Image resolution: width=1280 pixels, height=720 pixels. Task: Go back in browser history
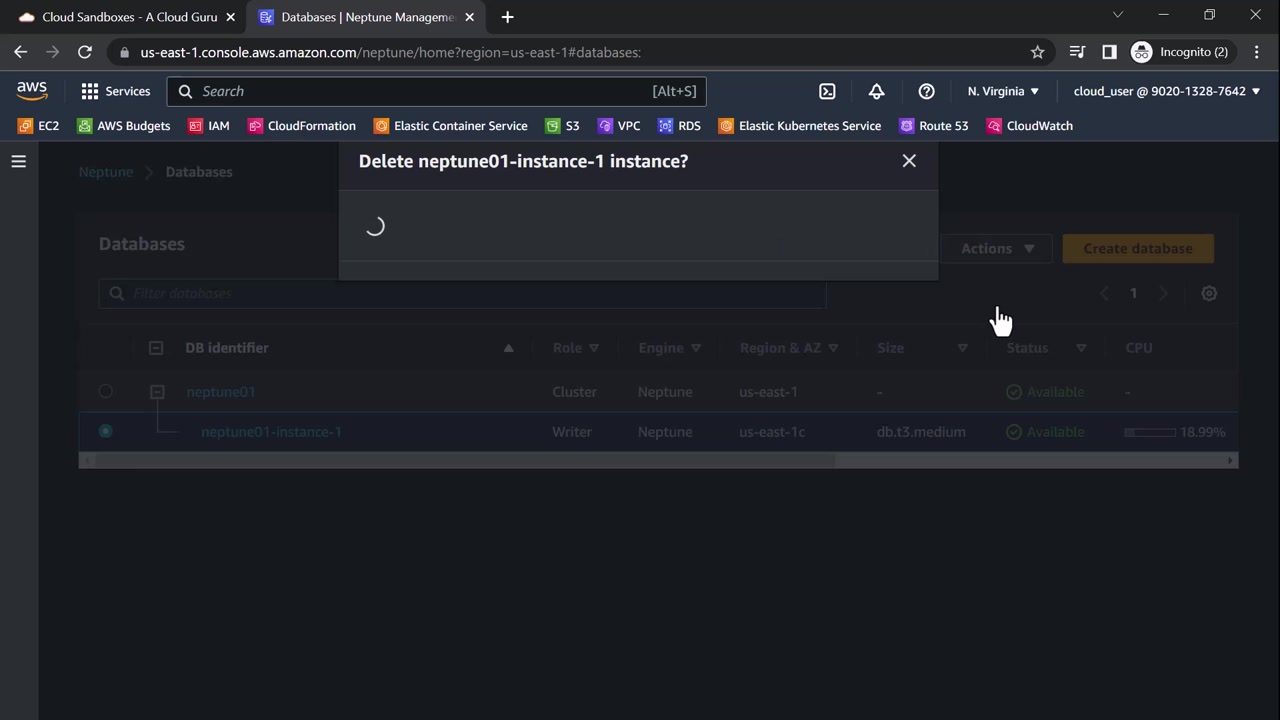21,52
